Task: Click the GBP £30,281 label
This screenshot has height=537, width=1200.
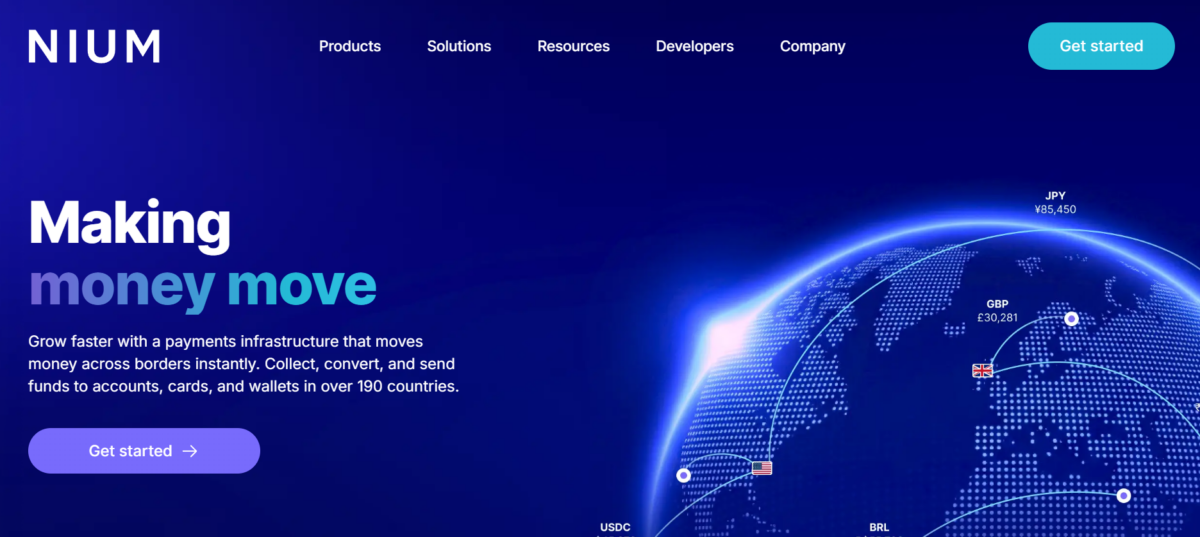Action: pyautogui.click(x=997, y=311)
